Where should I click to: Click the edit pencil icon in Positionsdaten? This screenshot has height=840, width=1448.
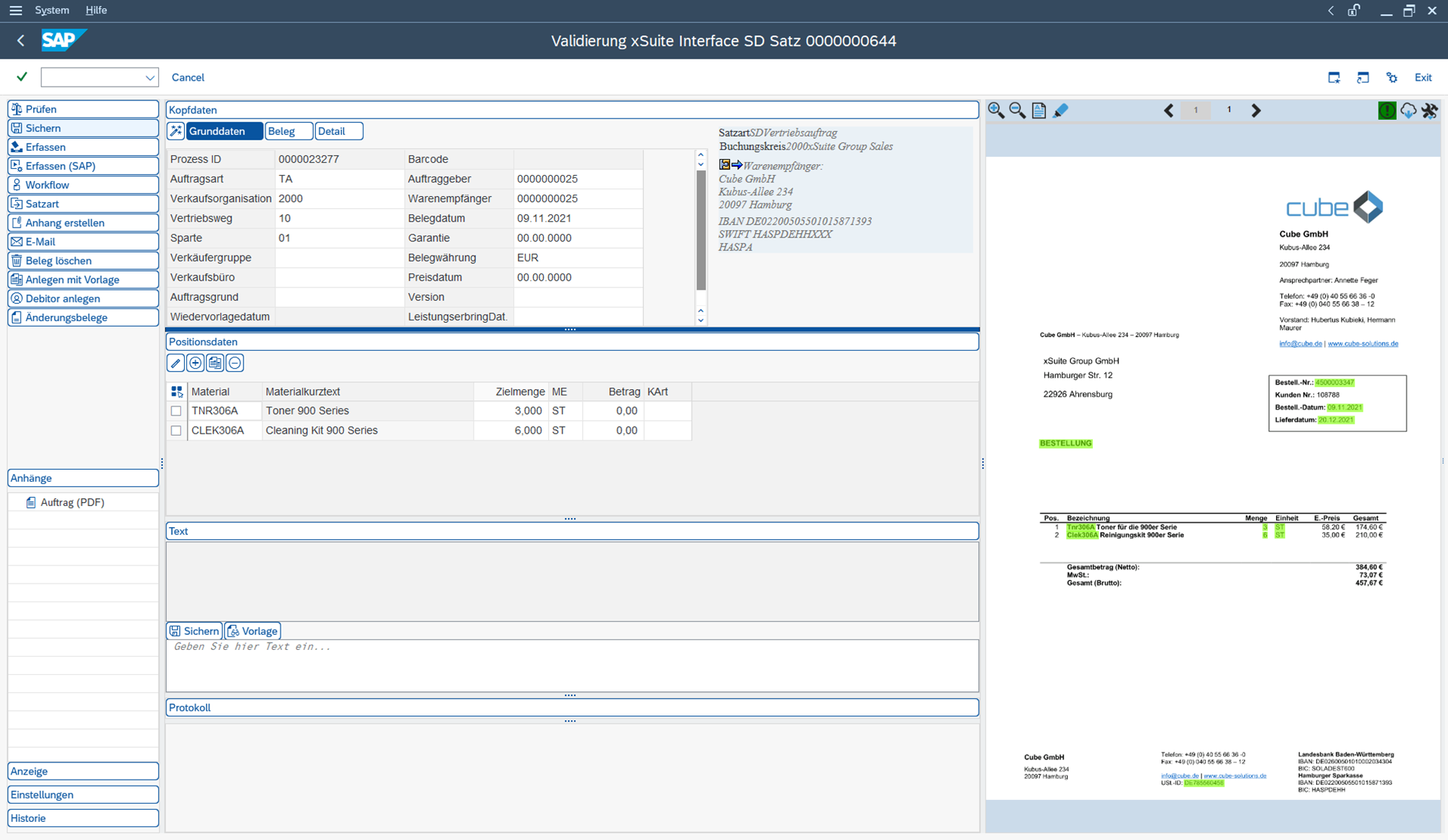point(176,363)
